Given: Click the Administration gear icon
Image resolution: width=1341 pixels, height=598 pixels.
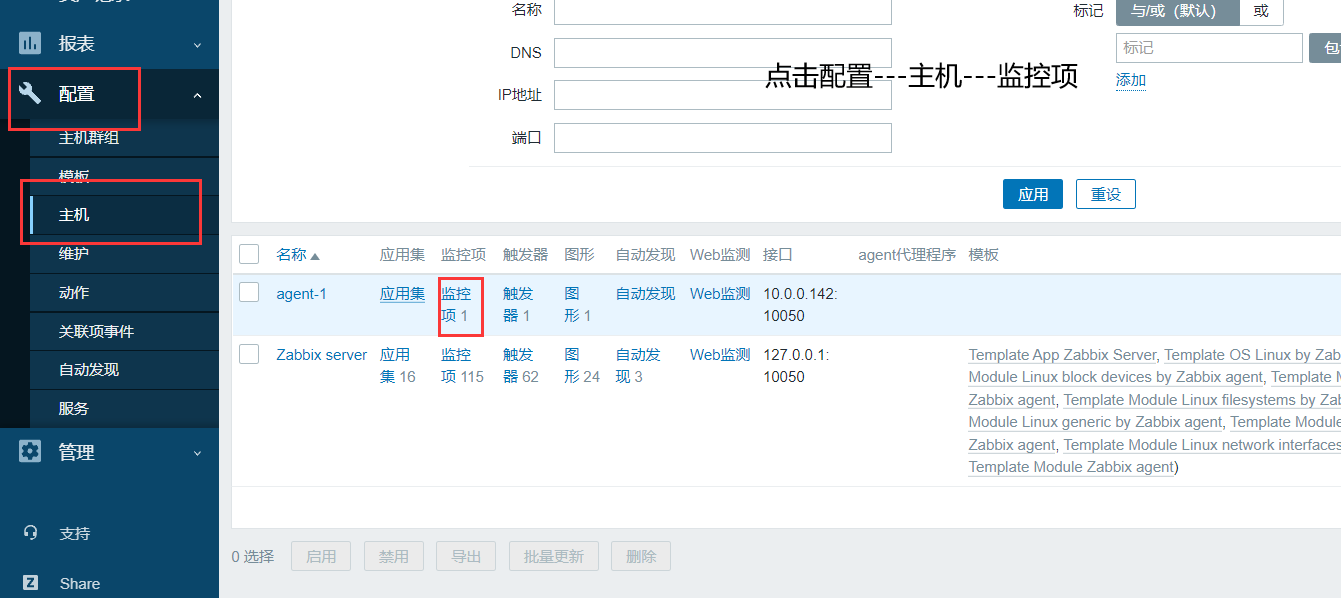Looking at the screenshot, I should [x=30, y=452].
